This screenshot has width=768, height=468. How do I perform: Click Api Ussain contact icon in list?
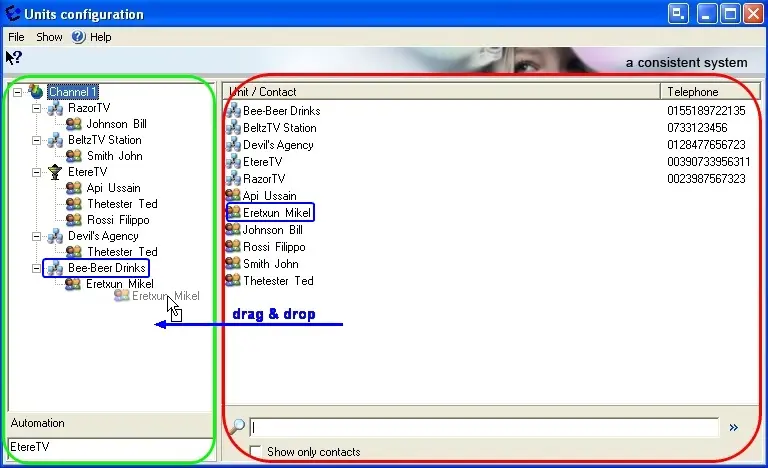click(x=233, y=196)
